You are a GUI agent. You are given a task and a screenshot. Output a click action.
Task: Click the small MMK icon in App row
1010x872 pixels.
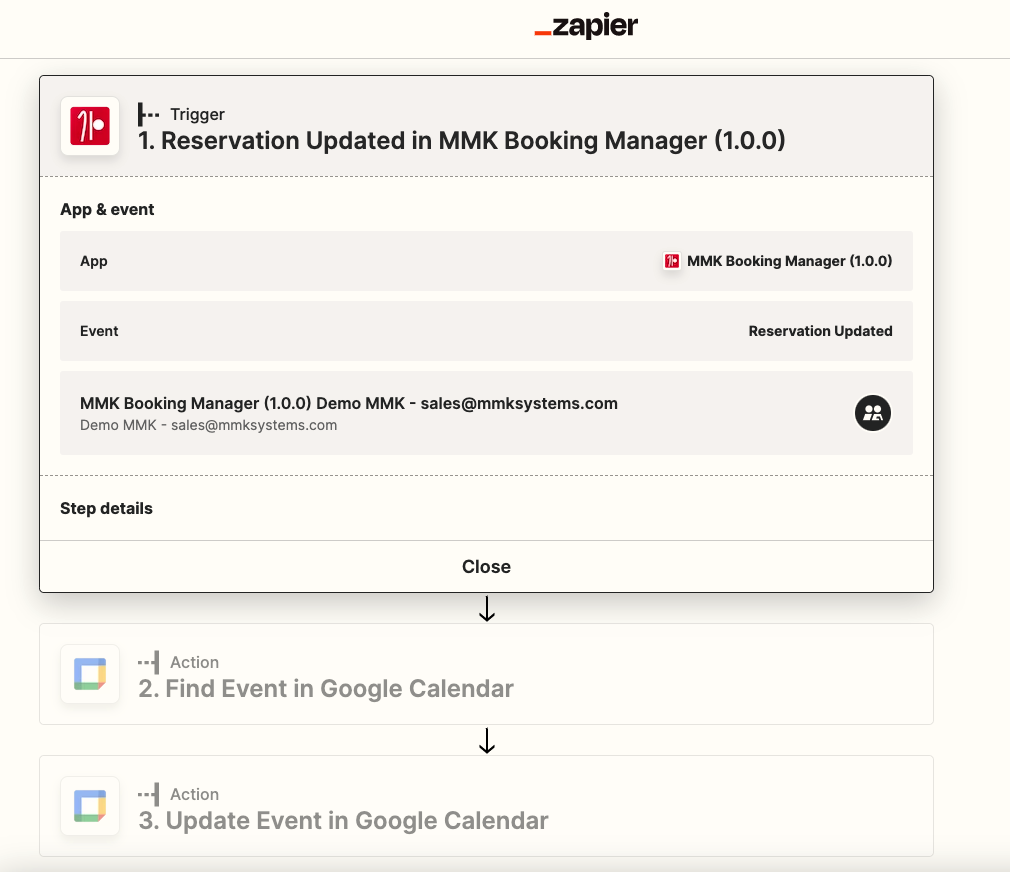(x=672, y=261)
